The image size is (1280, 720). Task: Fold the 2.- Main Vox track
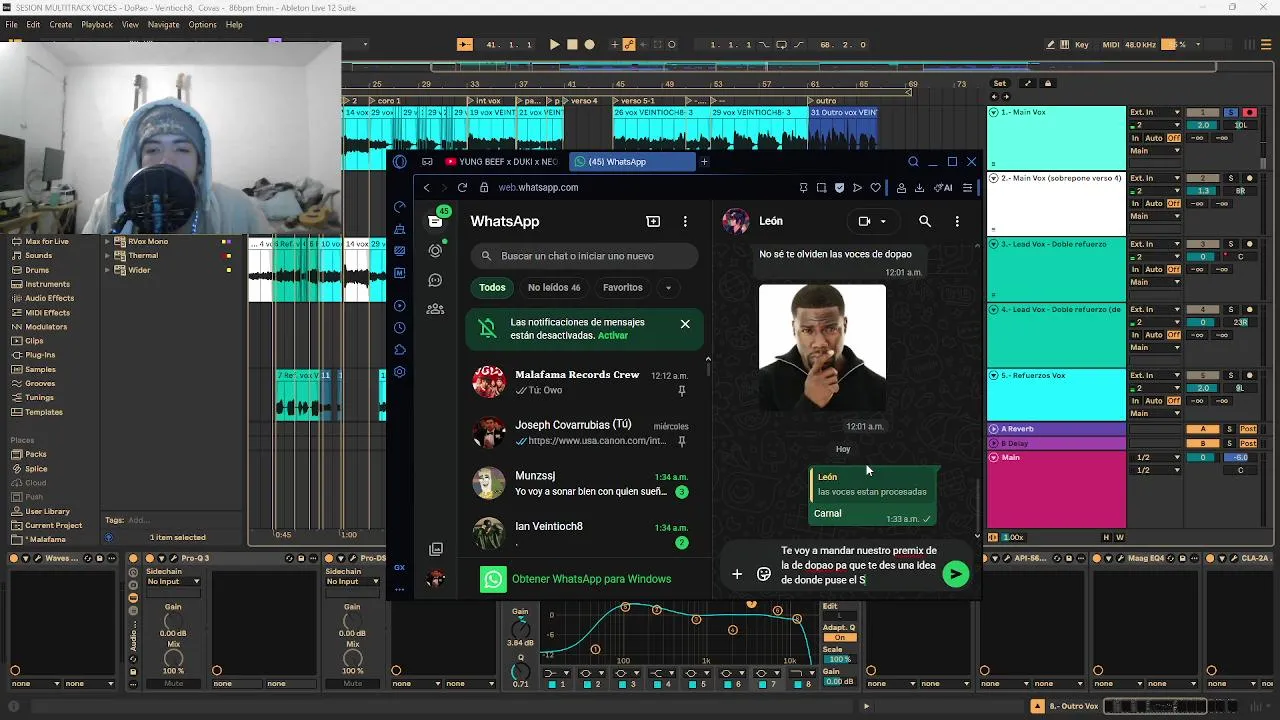(994, 178)
